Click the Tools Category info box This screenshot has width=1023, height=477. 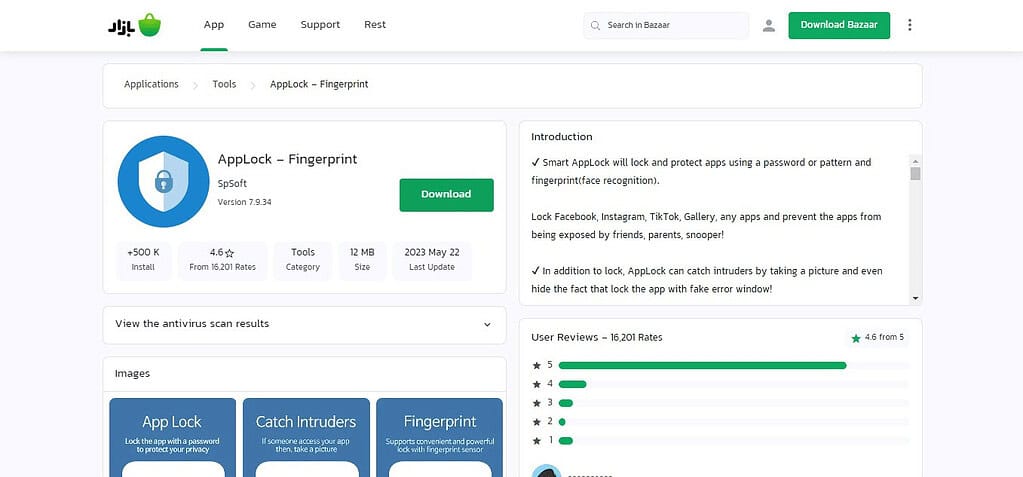pos(303,259)
